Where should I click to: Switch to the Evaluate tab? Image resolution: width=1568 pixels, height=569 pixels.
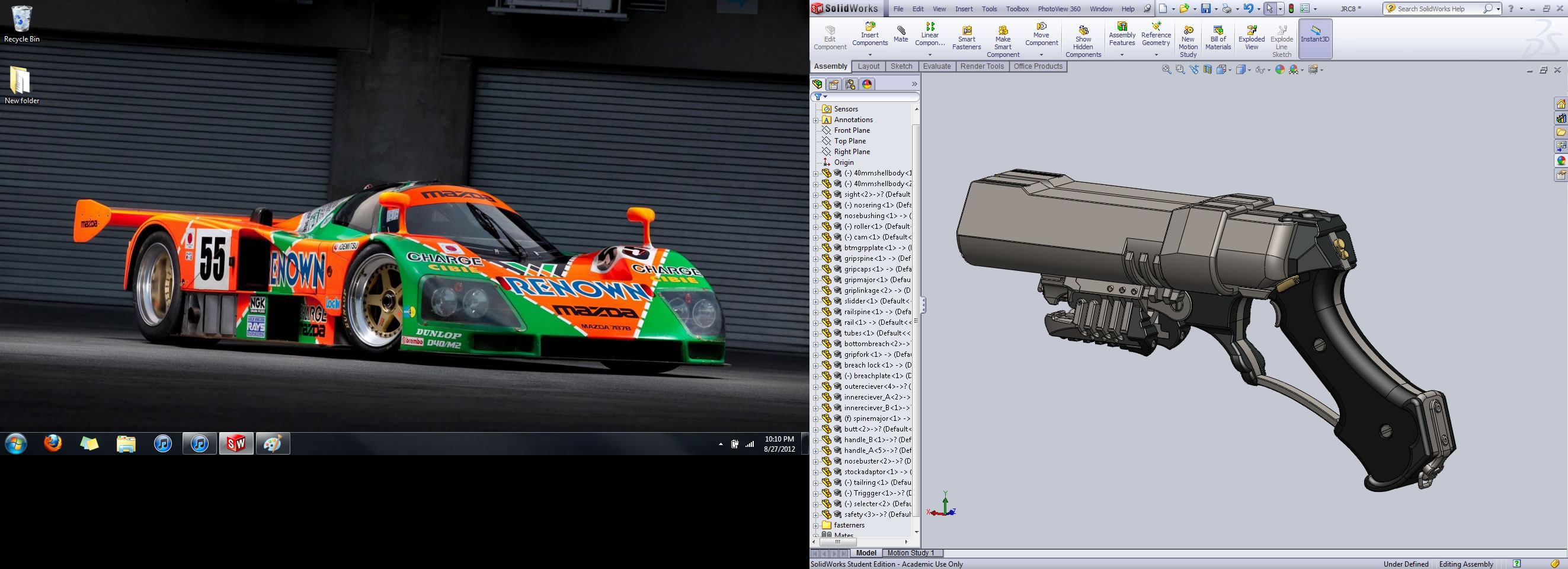[x=937, y=66]
